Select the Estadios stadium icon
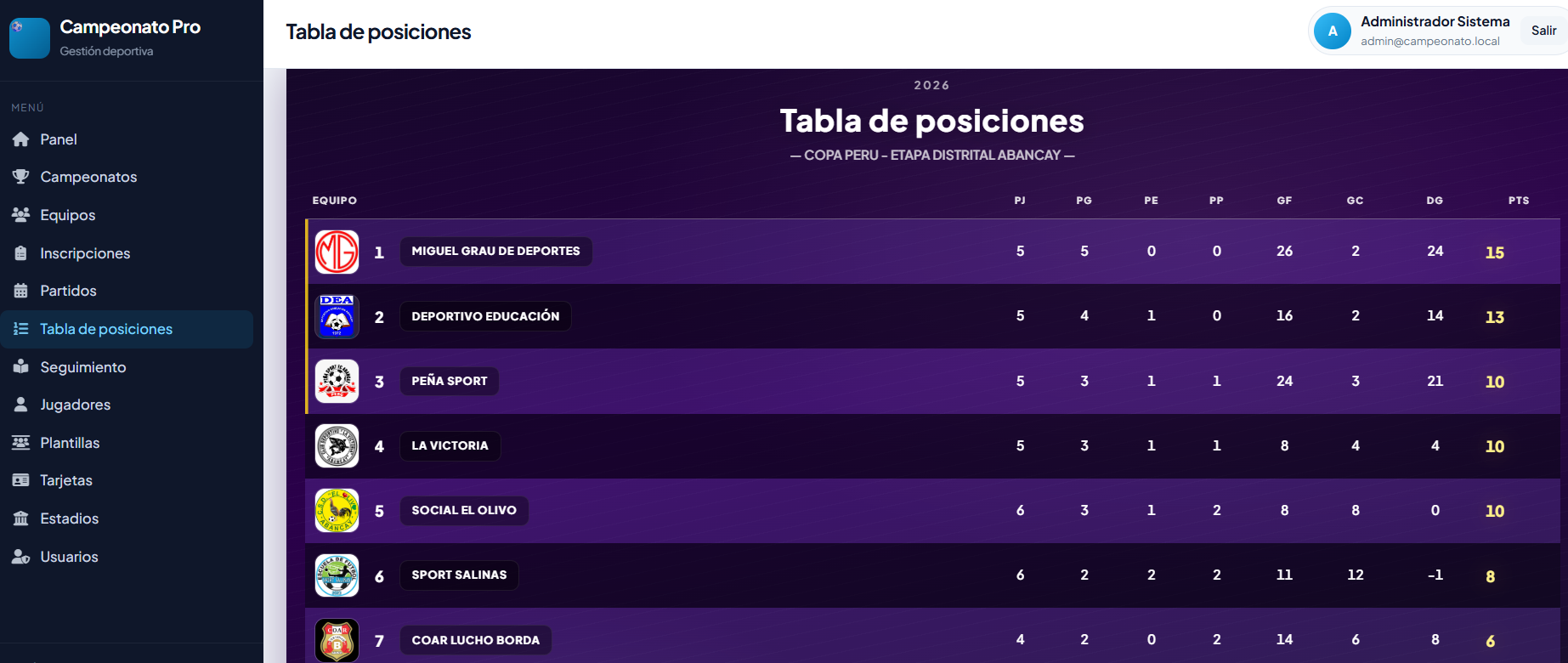 coord(22,518)
